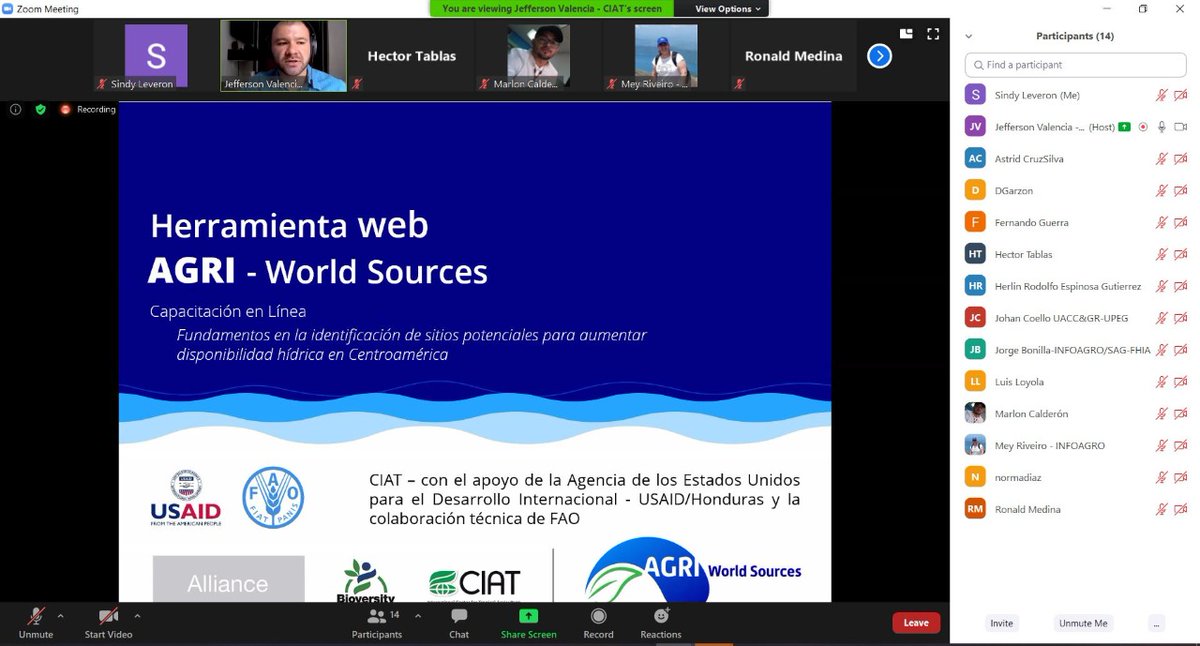Click the Invite button
1200x646 pixels.
1001,623
